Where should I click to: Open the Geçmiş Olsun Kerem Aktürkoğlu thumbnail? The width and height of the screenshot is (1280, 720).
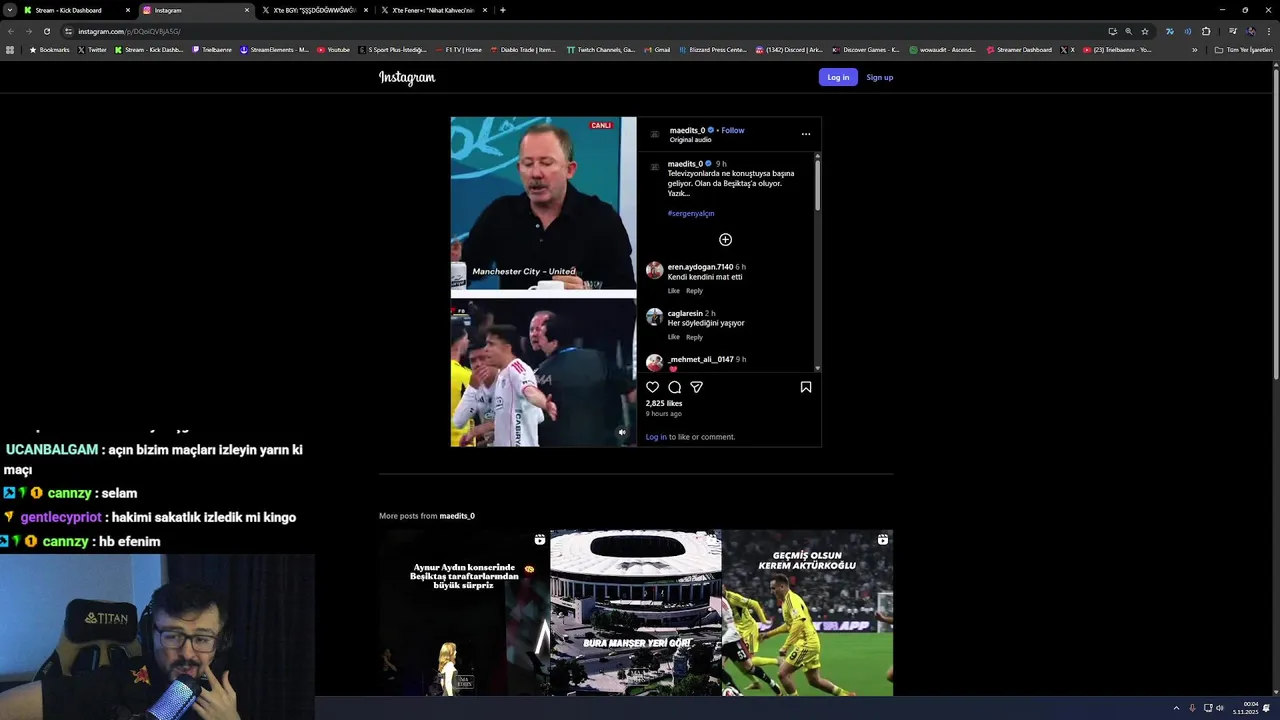(x=808, y=613)
